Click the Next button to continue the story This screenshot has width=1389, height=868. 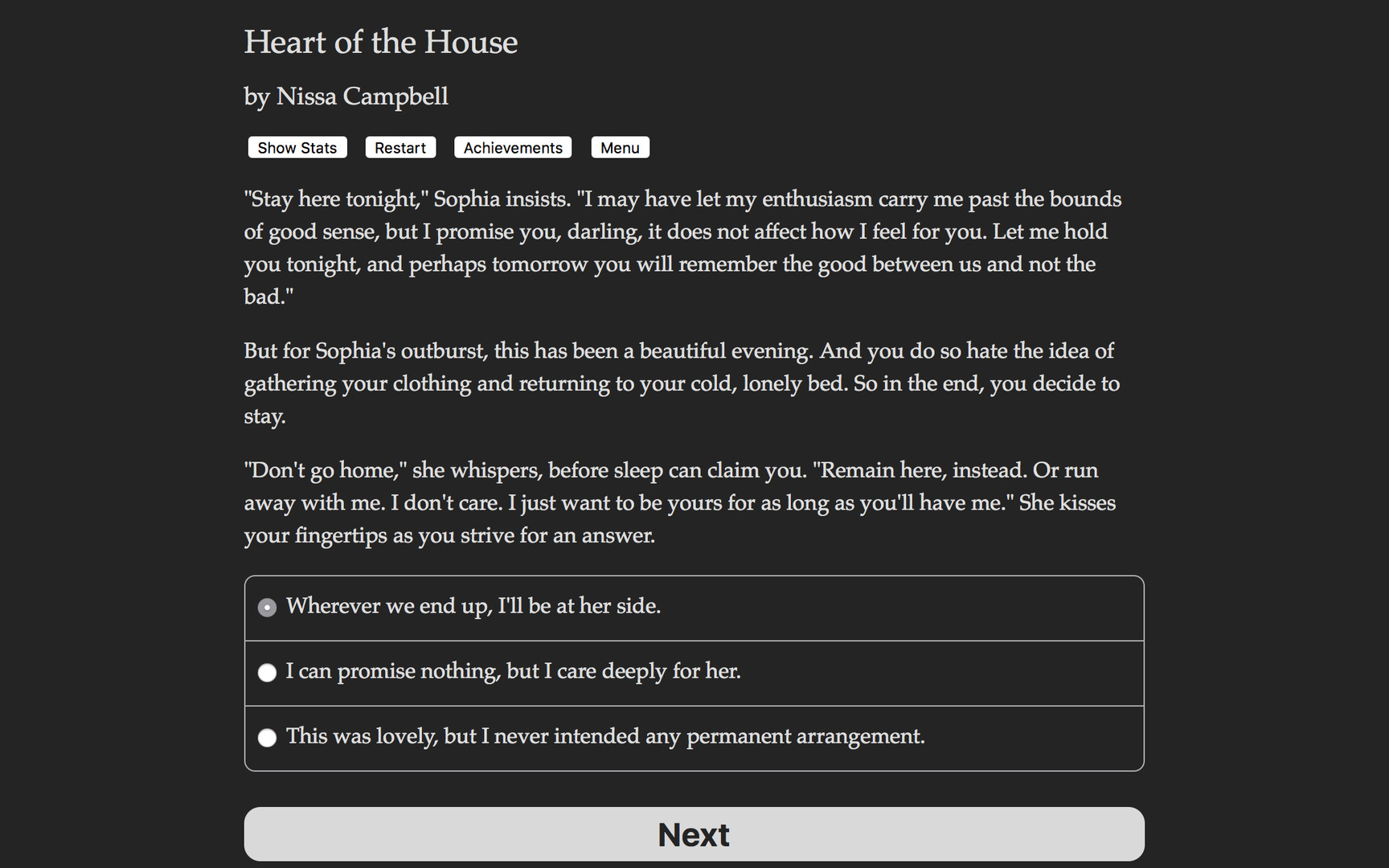pyautogui.click(x=693, y=833)
